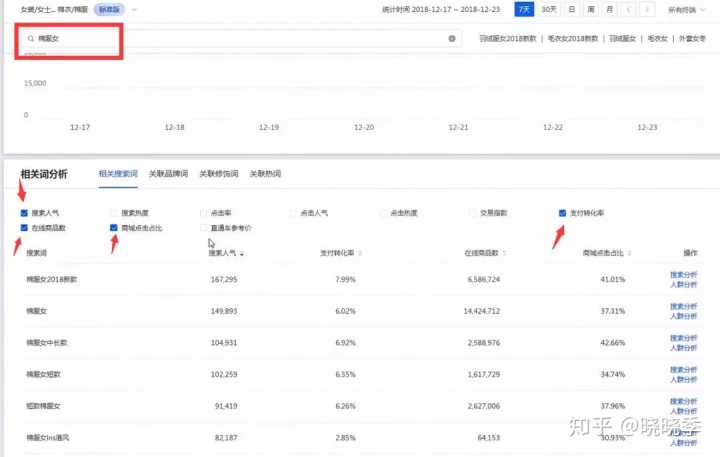Click the search magnifier icon in search box
Screen dimensions: 720x457
point(31,38)
